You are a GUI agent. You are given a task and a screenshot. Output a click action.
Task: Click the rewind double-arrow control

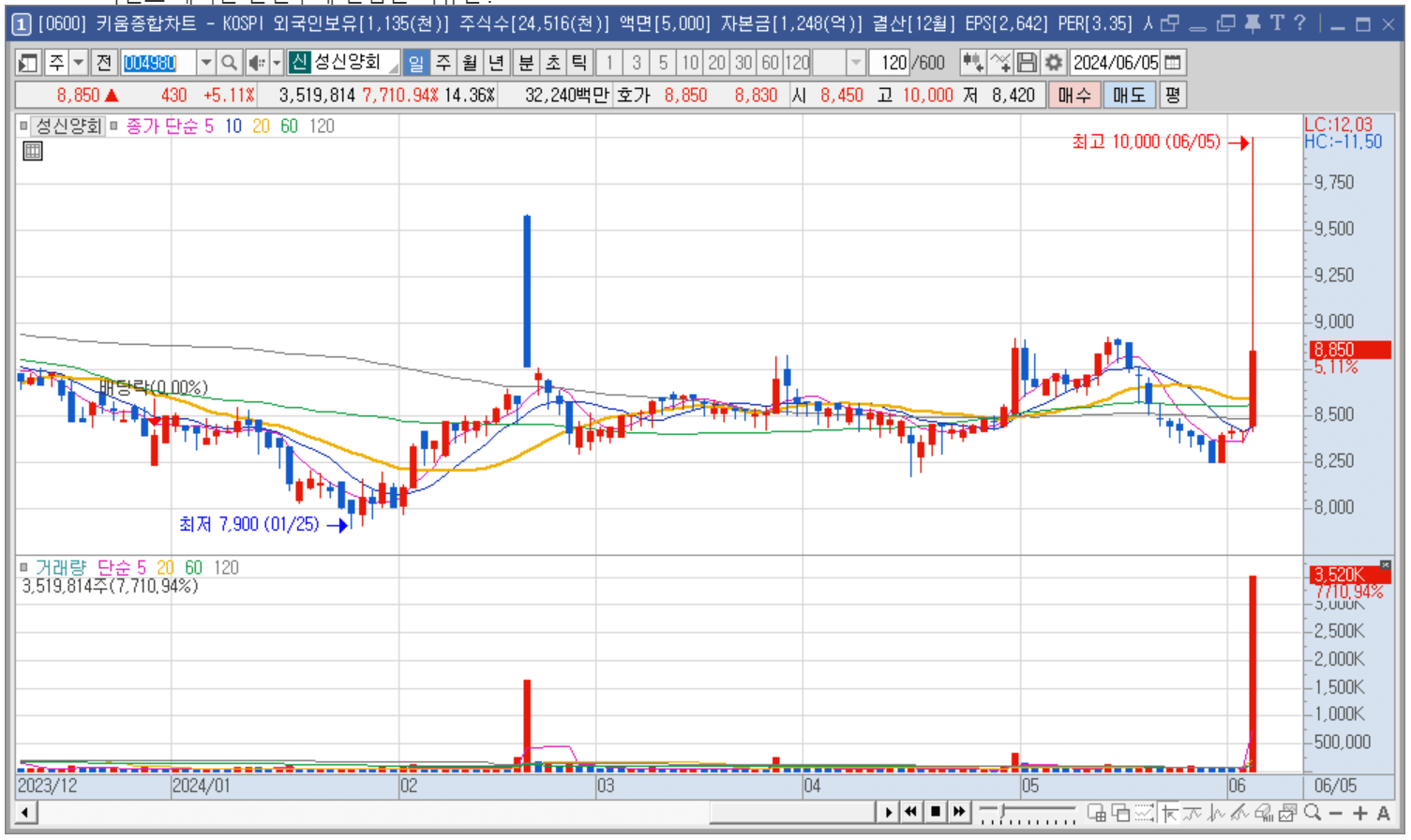point(910,812)
